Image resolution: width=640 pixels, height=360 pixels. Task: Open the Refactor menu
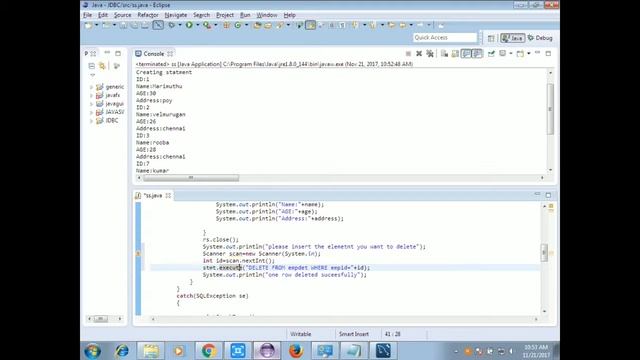coord(148,15)
